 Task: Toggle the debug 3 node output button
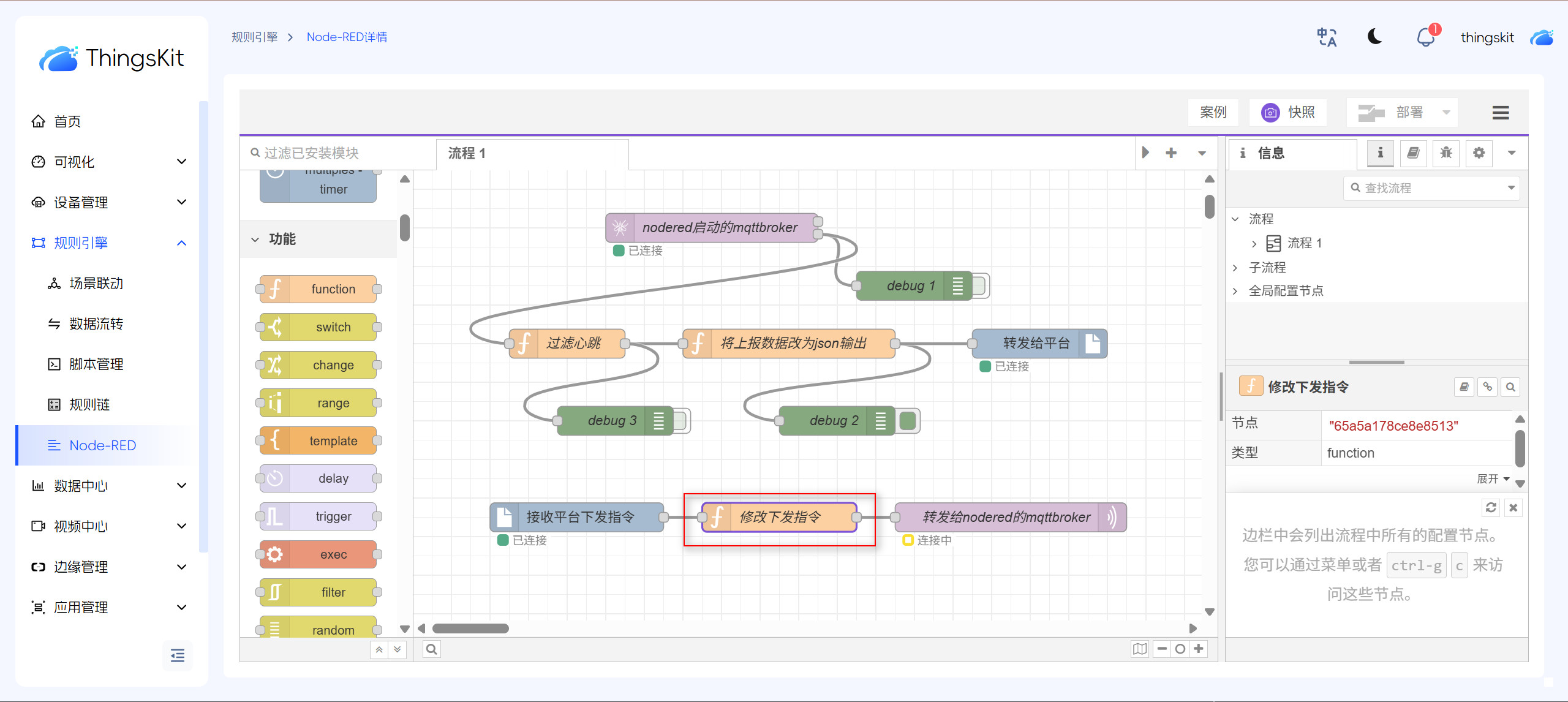[x=682, y=421]
